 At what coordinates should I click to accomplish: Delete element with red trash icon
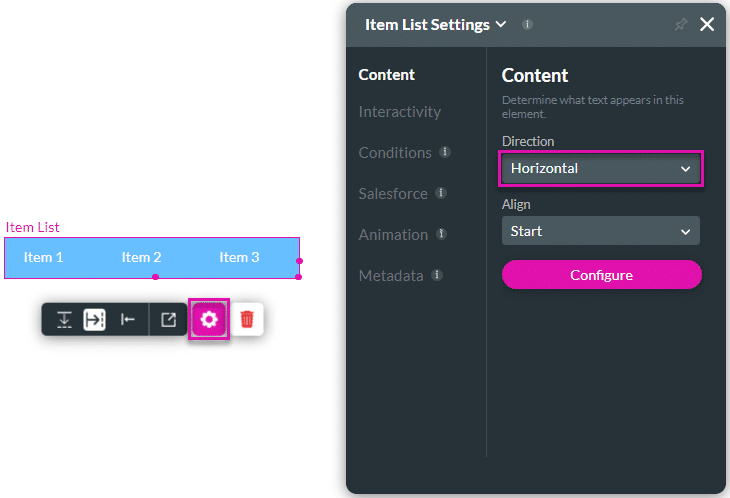click(x=247, y=319)
